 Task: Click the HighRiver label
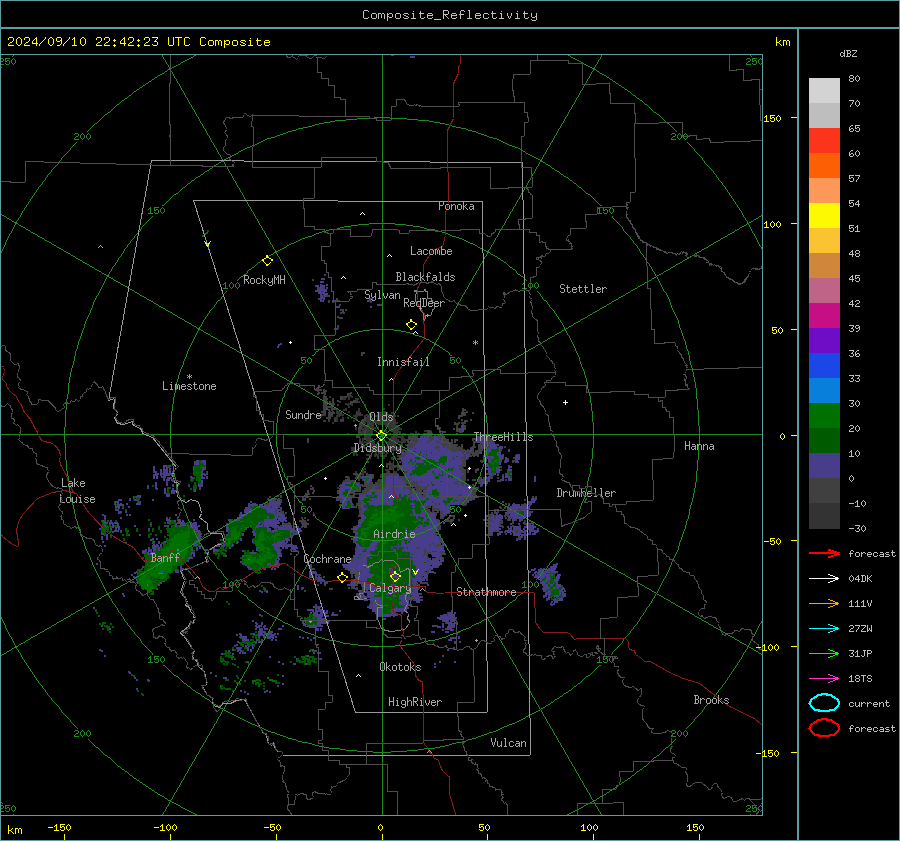click(x=415, y=702)
